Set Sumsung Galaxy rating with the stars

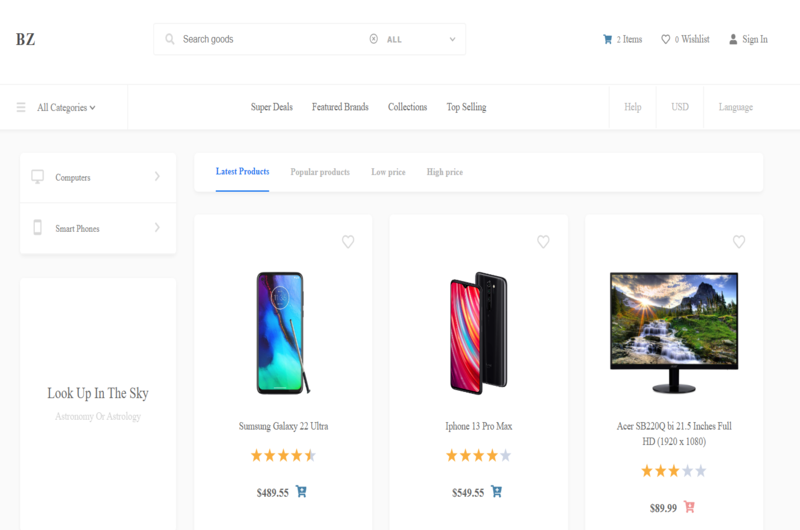click(283, 456)
